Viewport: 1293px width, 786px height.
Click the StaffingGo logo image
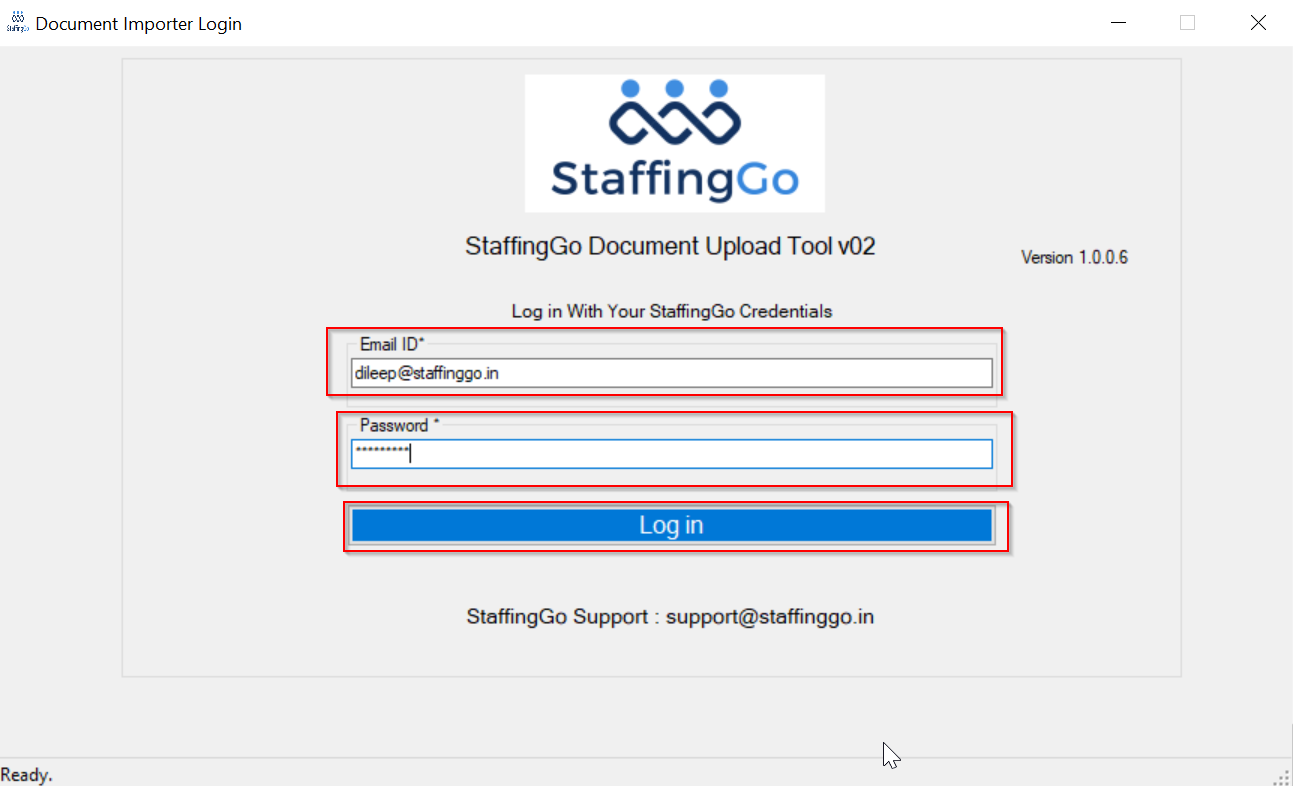tap(675, 143)
